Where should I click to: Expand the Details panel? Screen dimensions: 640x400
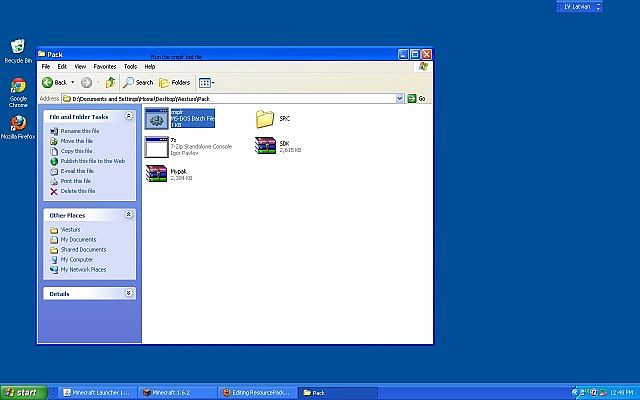(x=128, y=293)
